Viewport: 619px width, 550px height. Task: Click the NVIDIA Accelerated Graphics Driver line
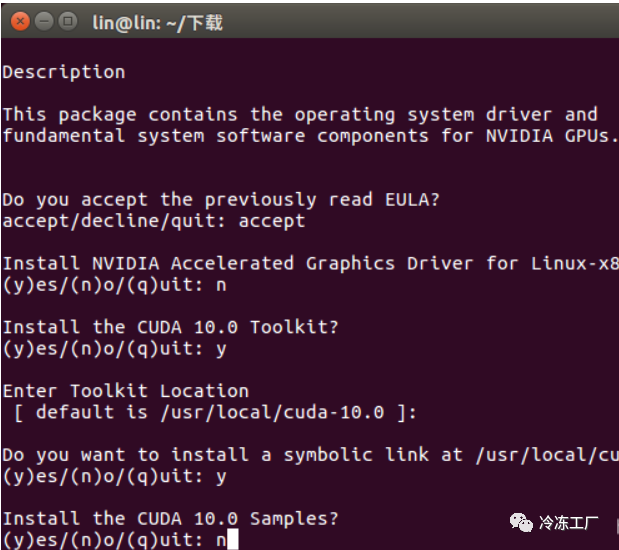pyautogui.click(x=311, y=264)
